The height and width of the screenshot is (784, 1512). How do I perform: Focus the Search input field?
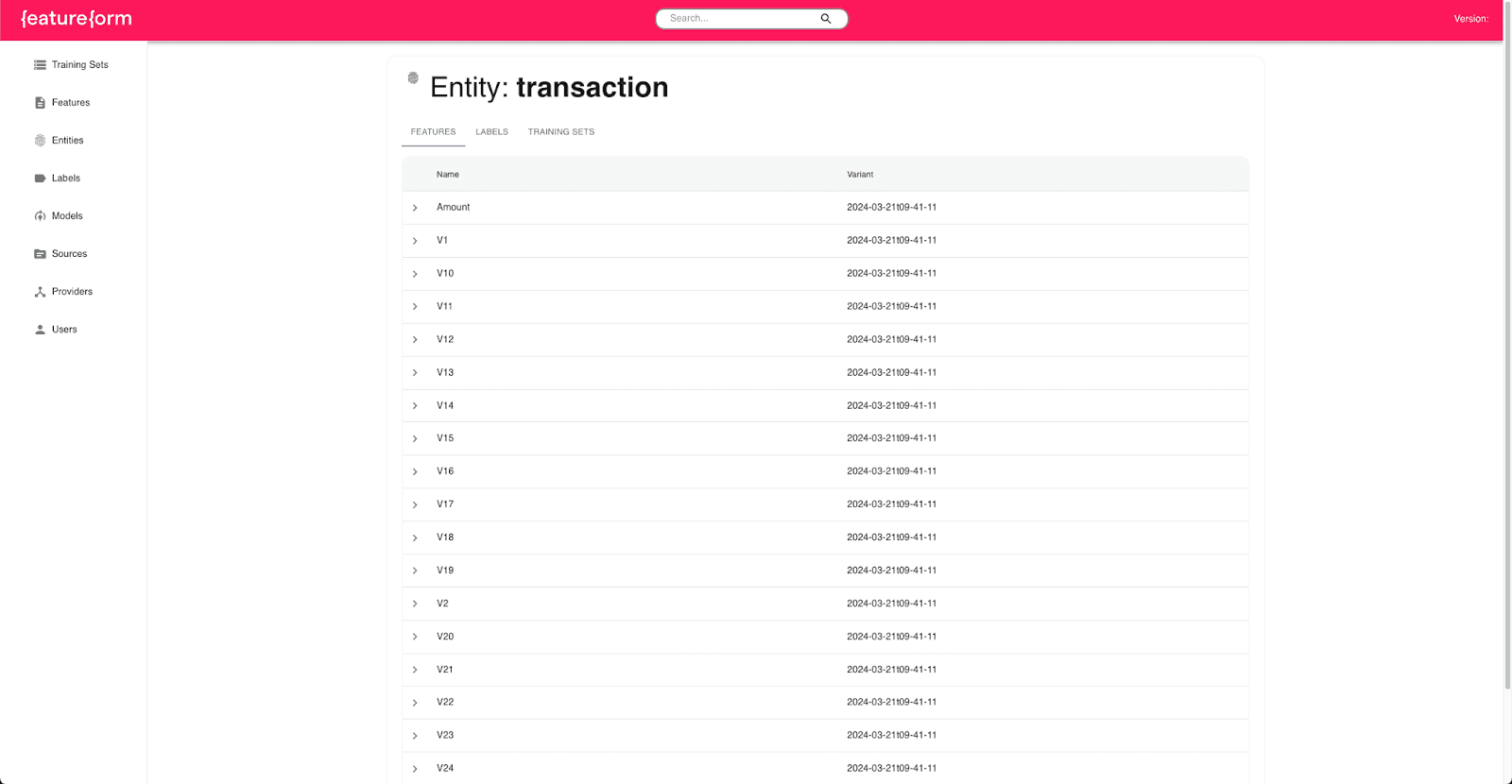click(740, 19)
